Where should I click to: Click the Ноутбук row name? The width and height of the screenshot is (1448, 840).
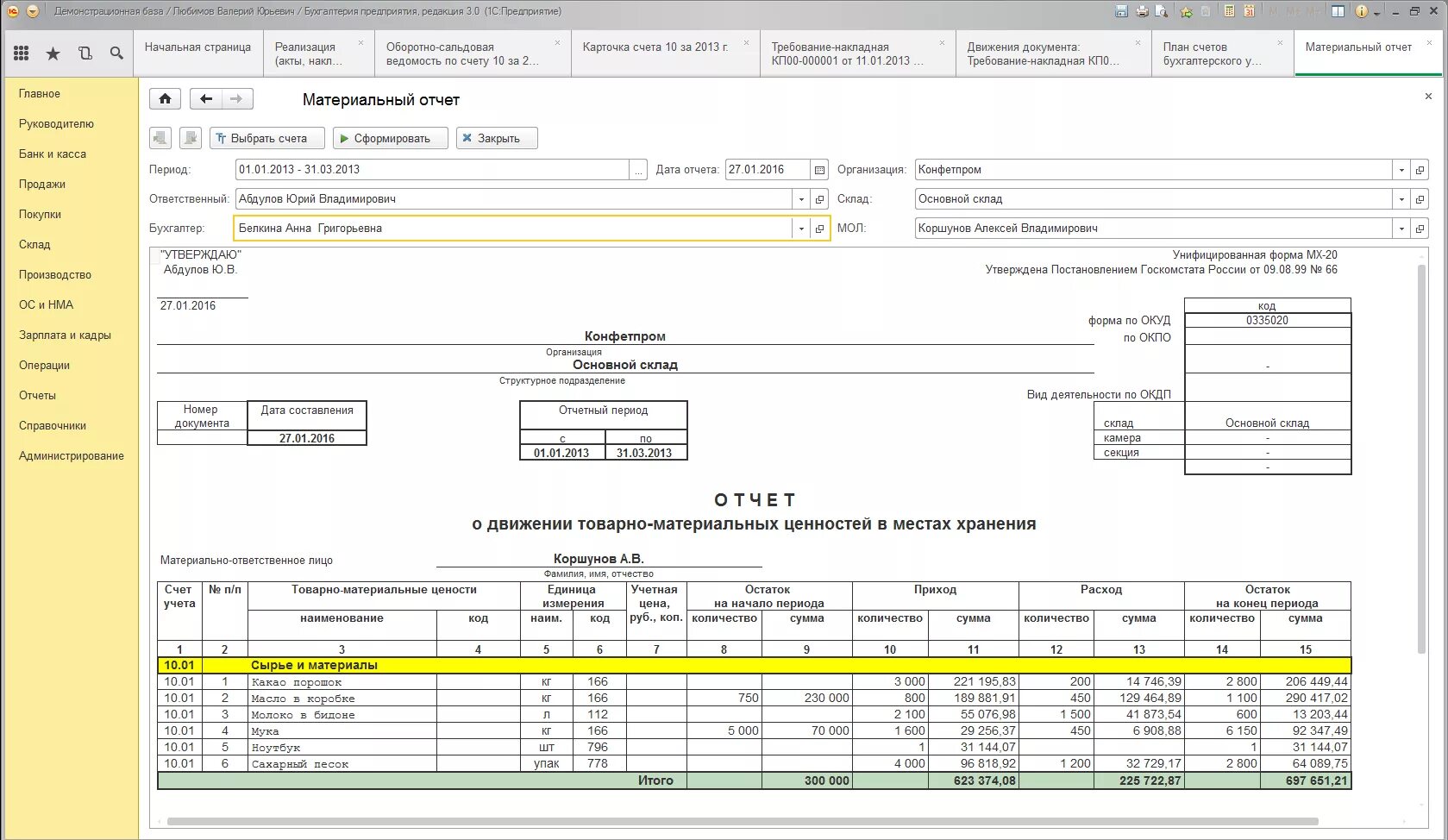[276, 748]
